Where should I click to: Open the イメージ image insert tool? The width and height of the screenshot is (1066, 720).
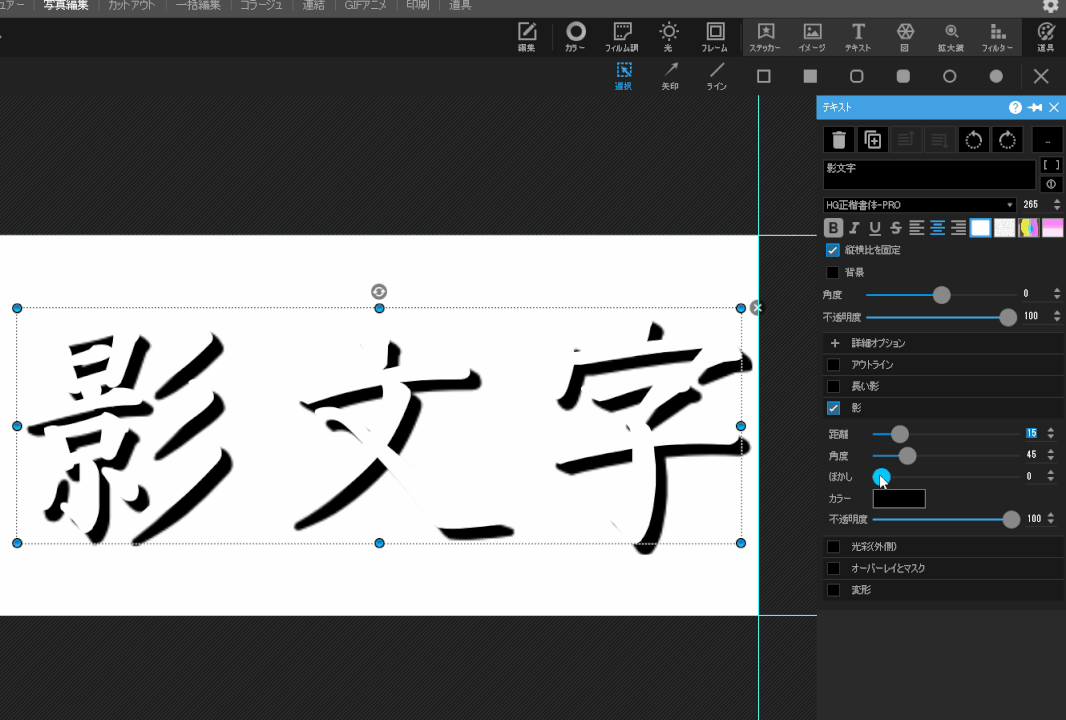[x=812, y=37]
